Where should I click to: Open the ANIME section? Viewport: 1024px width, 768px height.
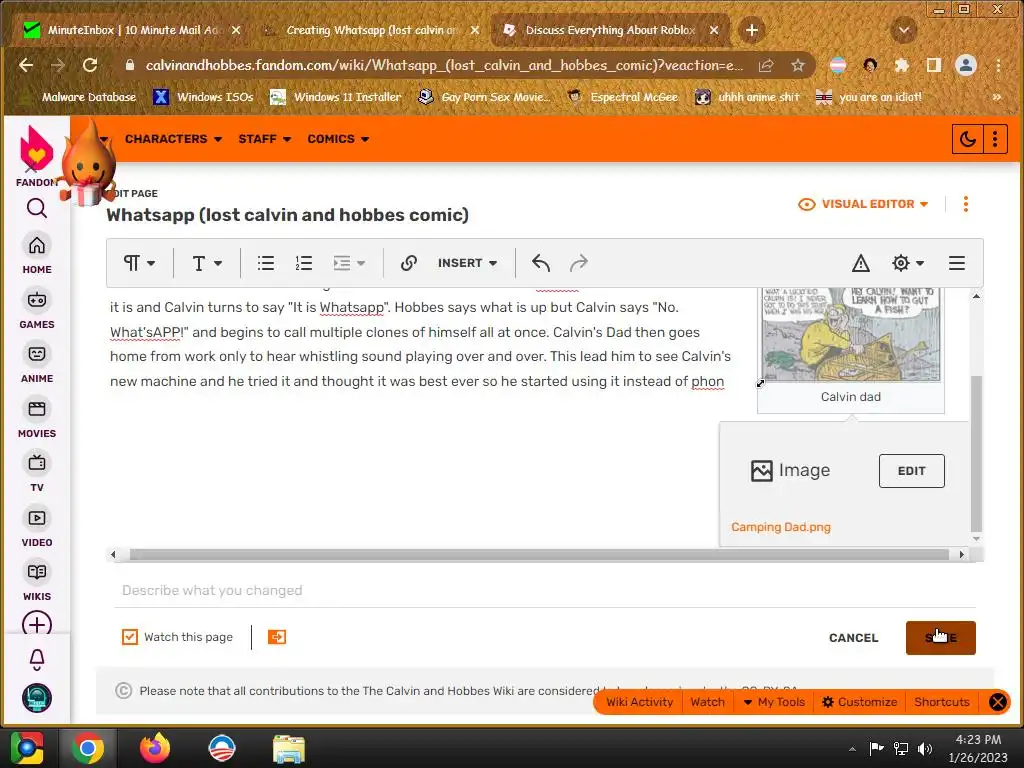pyautogui.click(x=37, y=363)
